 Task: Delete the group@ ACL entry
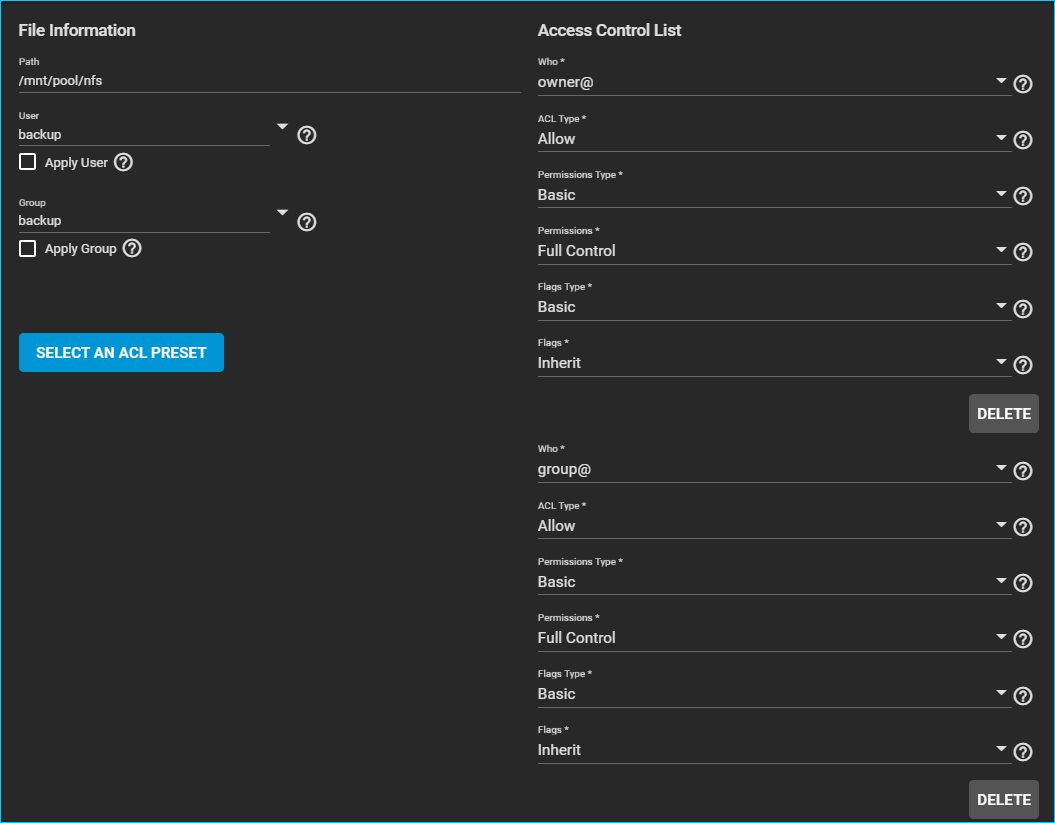1003,799
